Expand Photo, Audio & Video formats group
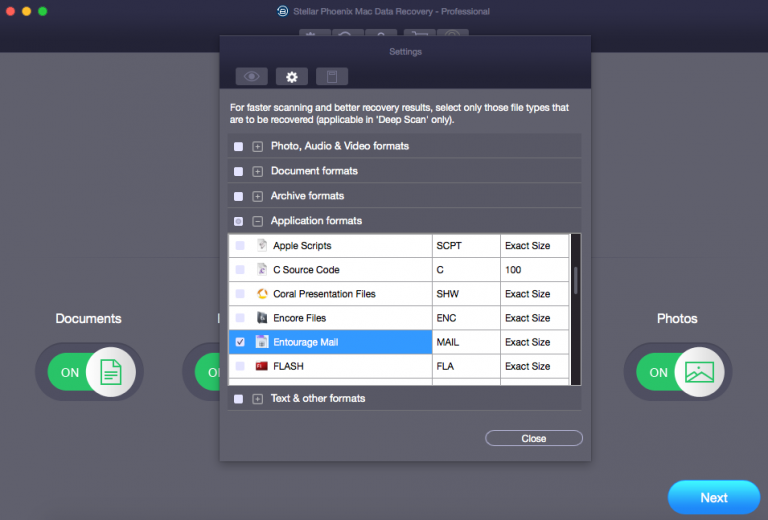Image resolution: width=768 pixels, height=520 pixels. point(258,146)
